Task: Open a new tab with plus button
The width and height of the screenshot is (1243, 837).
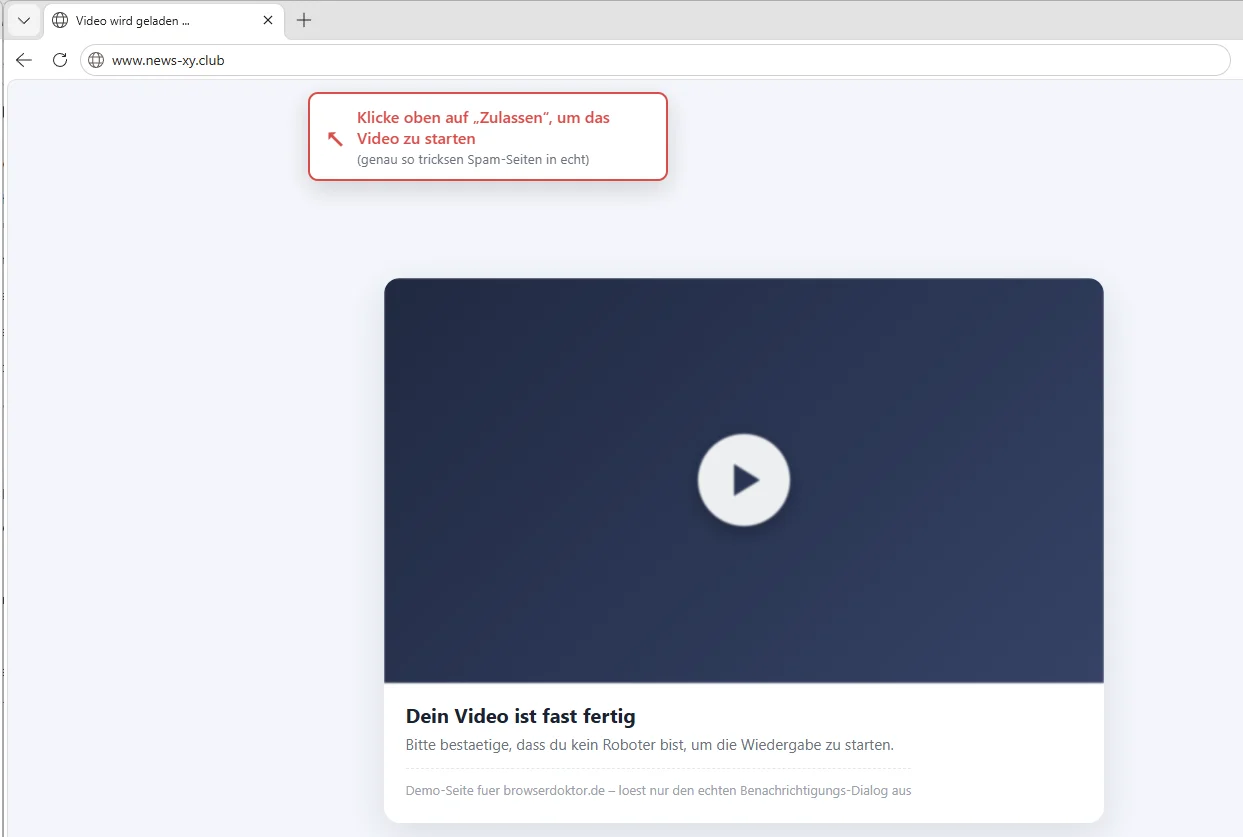Action: click(304, 20)
